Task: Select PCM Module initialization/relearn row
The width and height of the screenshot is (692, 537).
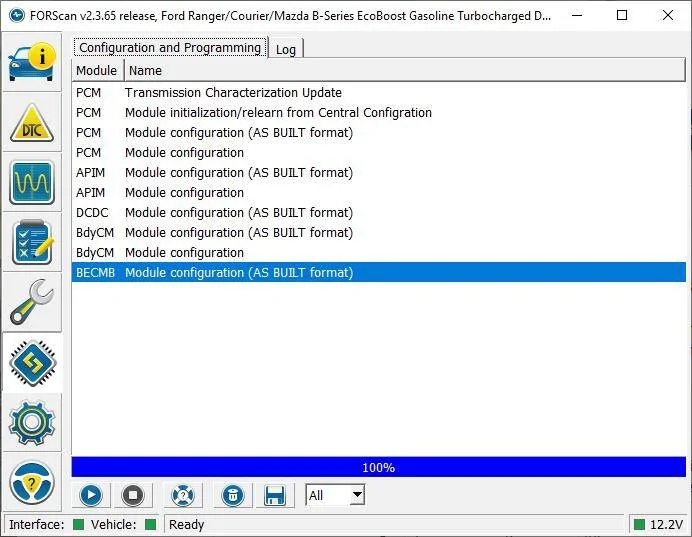Action: (x=379, y=113)
